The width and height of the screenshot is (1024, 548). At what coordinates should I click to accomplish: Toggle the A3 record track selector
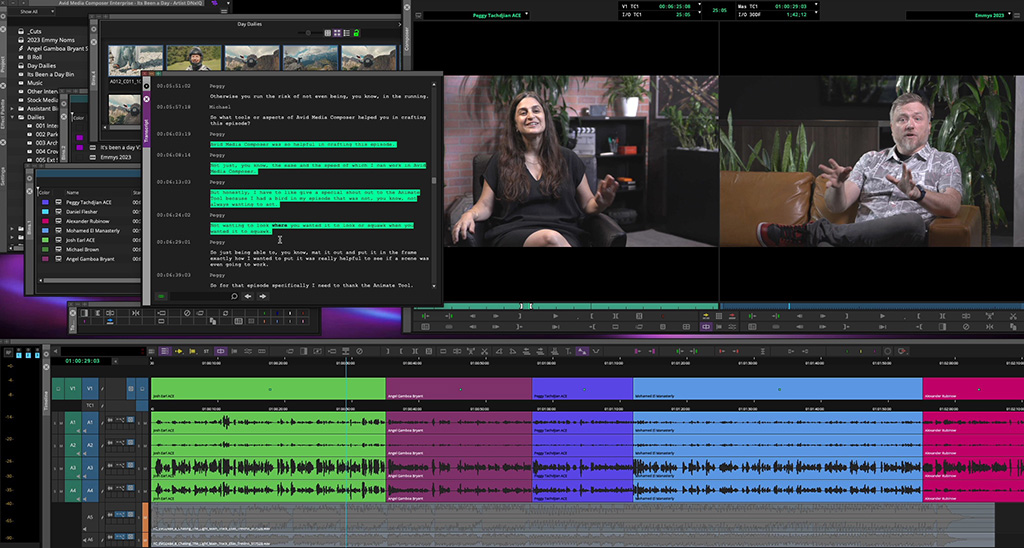click(88, 467)
